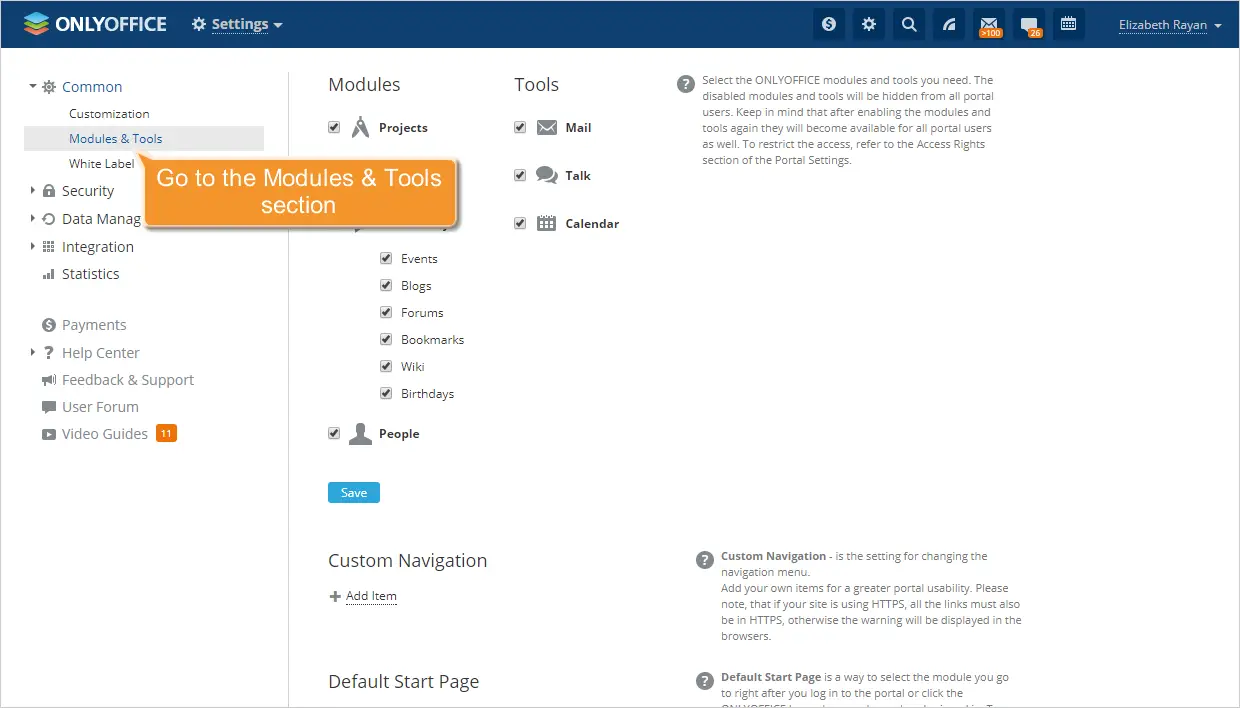Visit the User Forum link text
Screen dimensions: 1240x708
100,407
